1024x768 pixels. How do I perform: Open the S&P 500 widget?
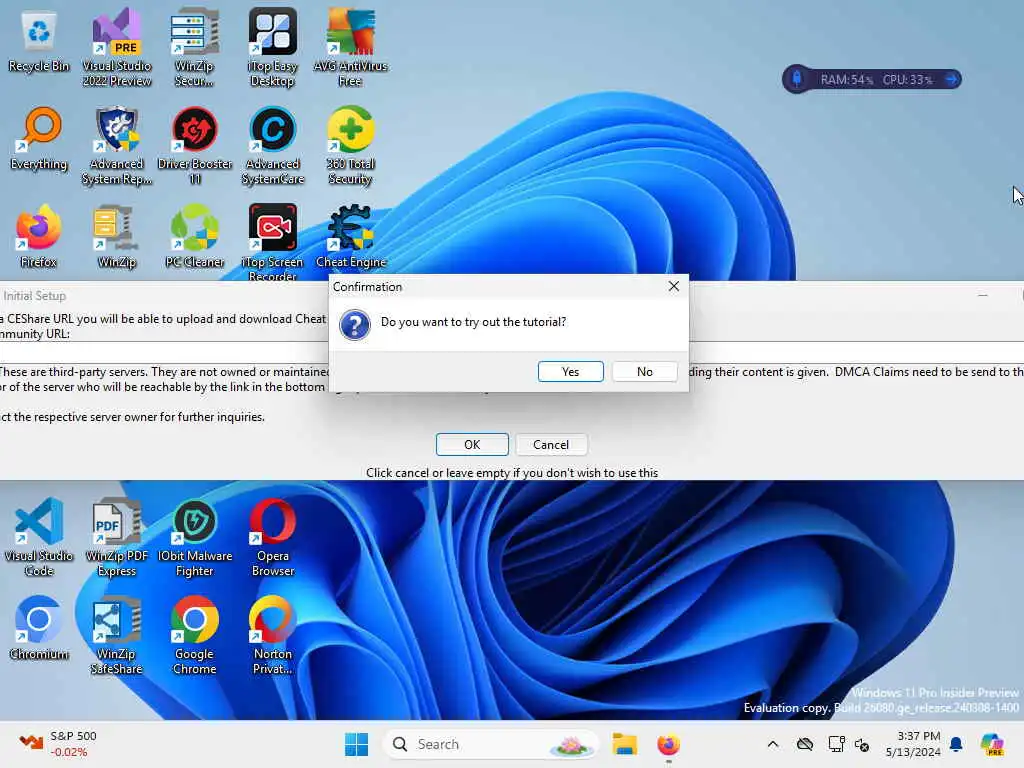tap(59, 744)
